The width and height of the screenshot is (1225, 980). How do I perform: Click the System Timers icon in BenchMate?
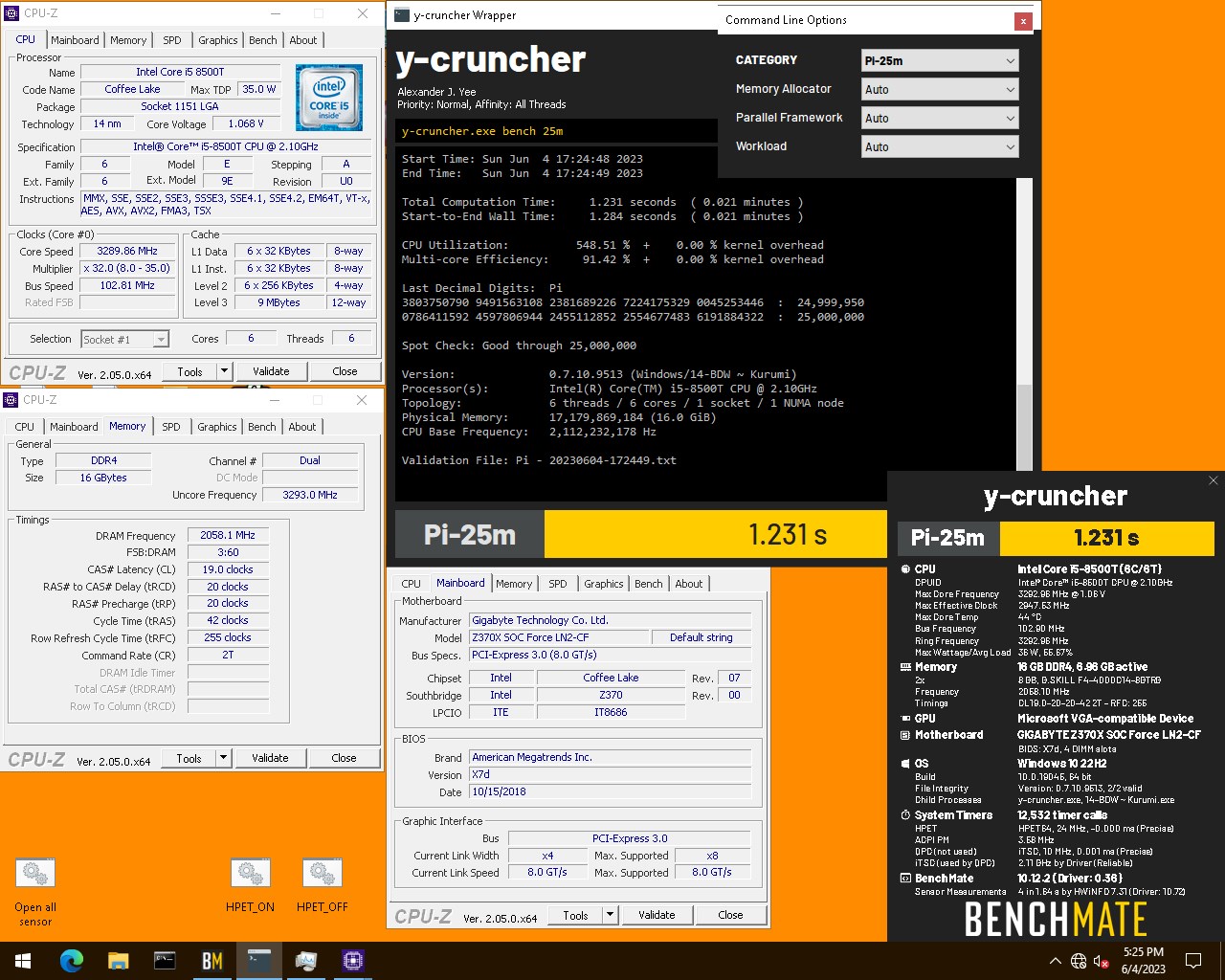coord(905,815)
